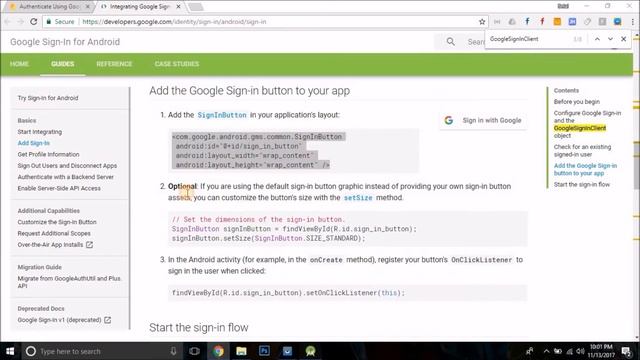Open the Action Center notifications
Image resolution: width=640 pixels, height=360 pixels.
click(x=627, y=351)
